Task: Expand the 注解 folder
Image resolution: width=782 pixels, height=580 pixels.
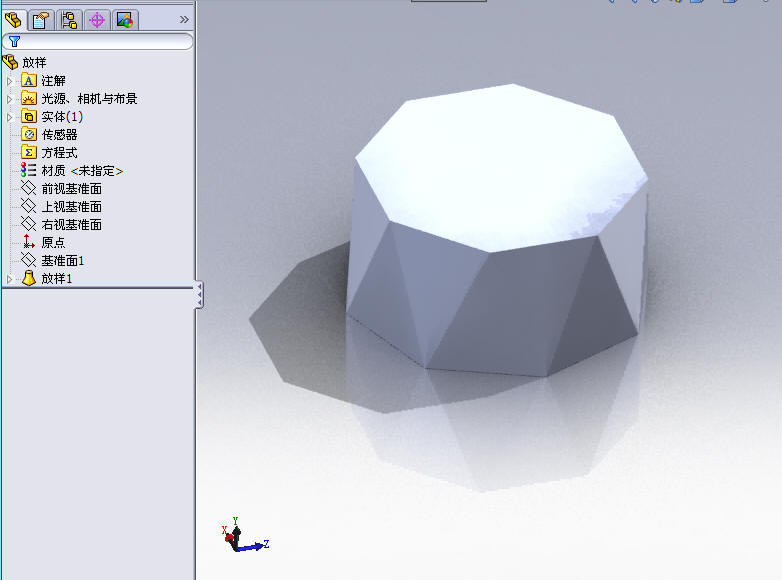Action: tap(9, 81)
